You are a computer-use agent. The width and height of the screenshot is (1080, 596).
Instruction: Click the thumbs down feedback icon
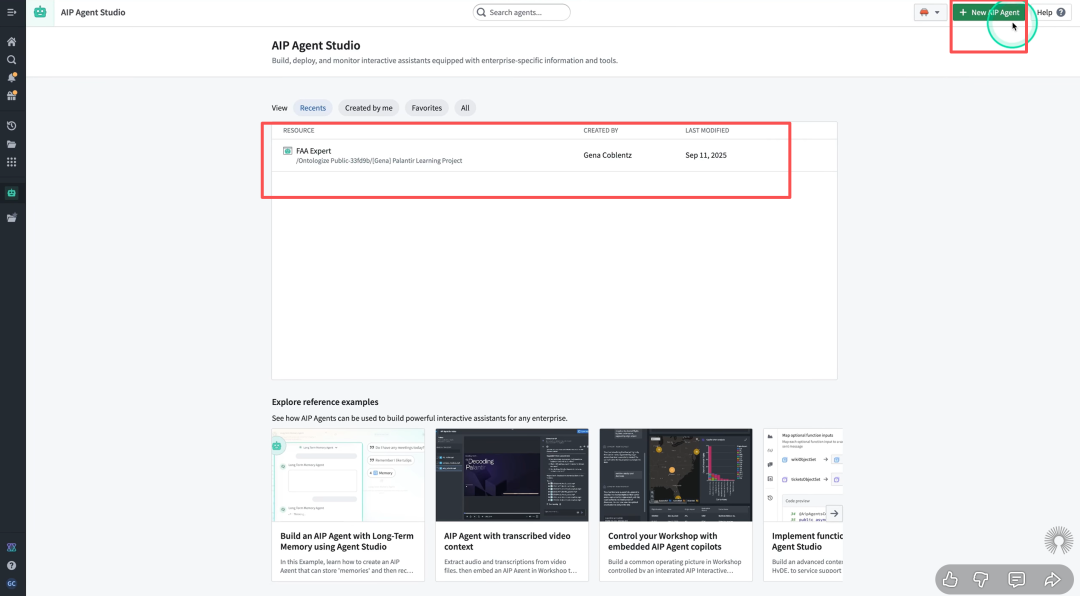[x=981, y=579]
